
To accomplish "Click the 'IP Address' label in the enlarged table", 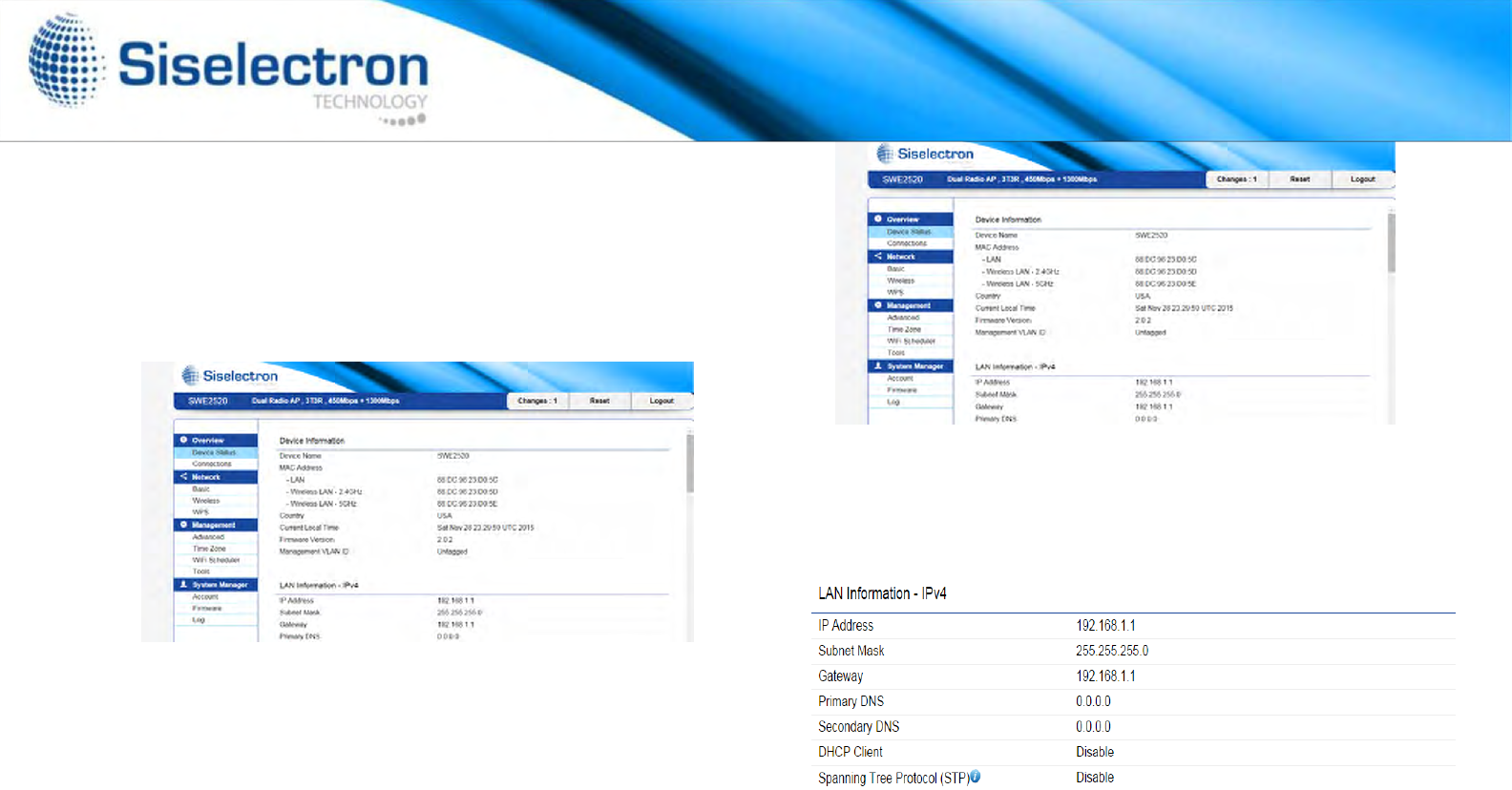I will (846, 626).
